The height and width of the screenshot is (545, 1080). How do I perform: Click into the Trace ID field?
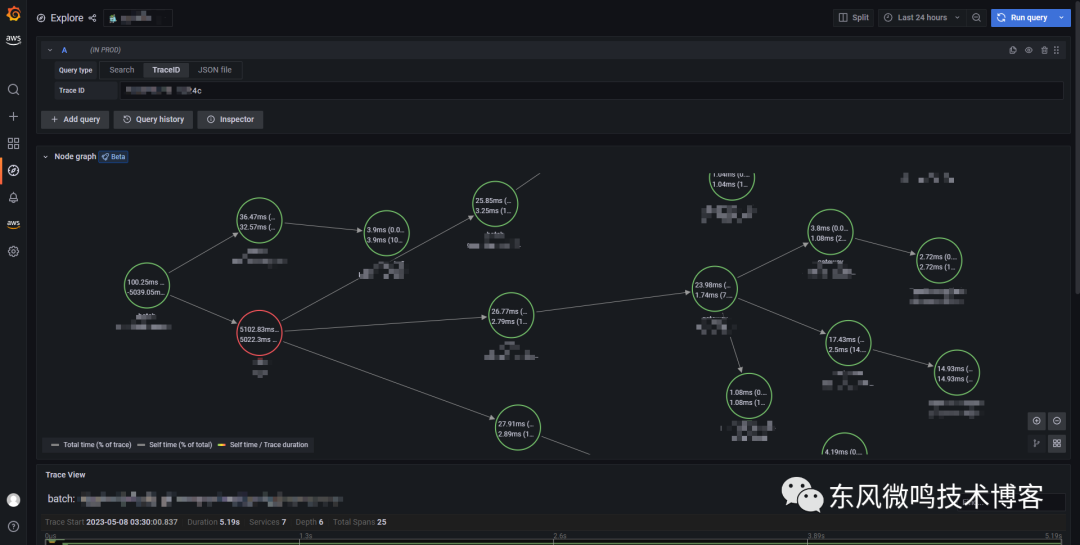(x=592, y=91)
